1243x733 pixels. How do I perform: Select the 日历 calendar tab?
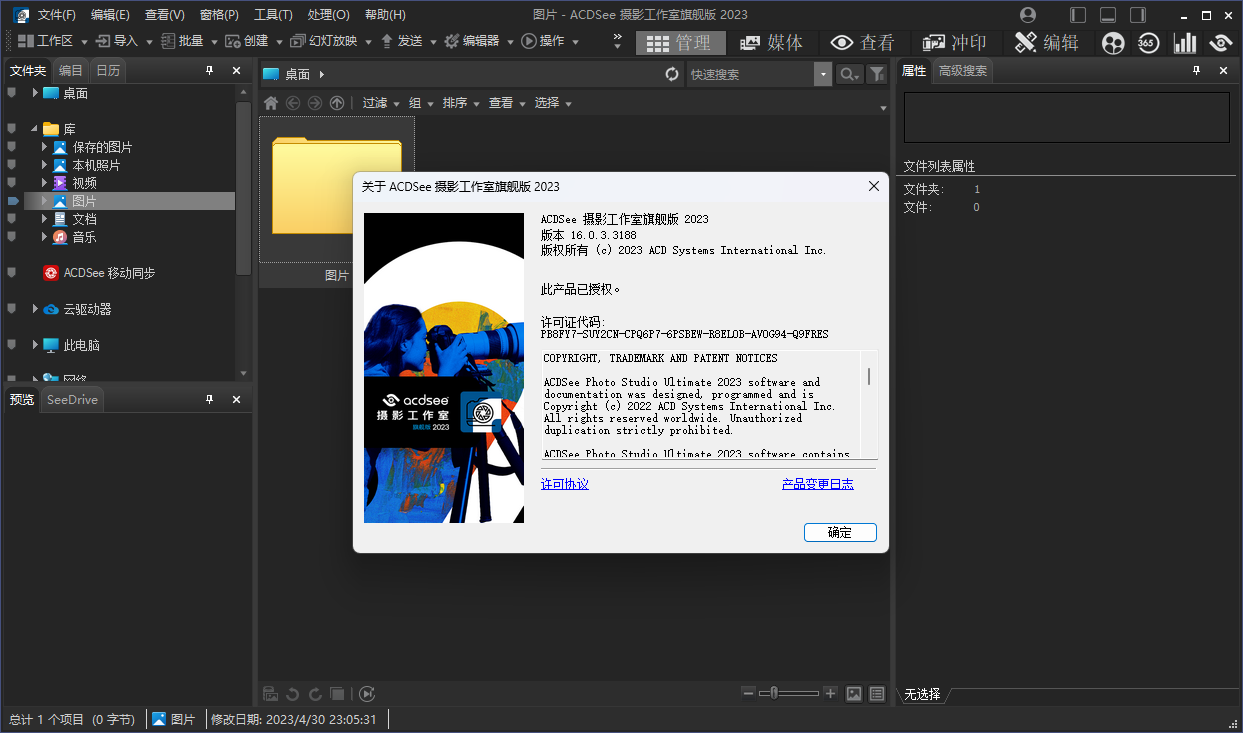click(108, 70)
